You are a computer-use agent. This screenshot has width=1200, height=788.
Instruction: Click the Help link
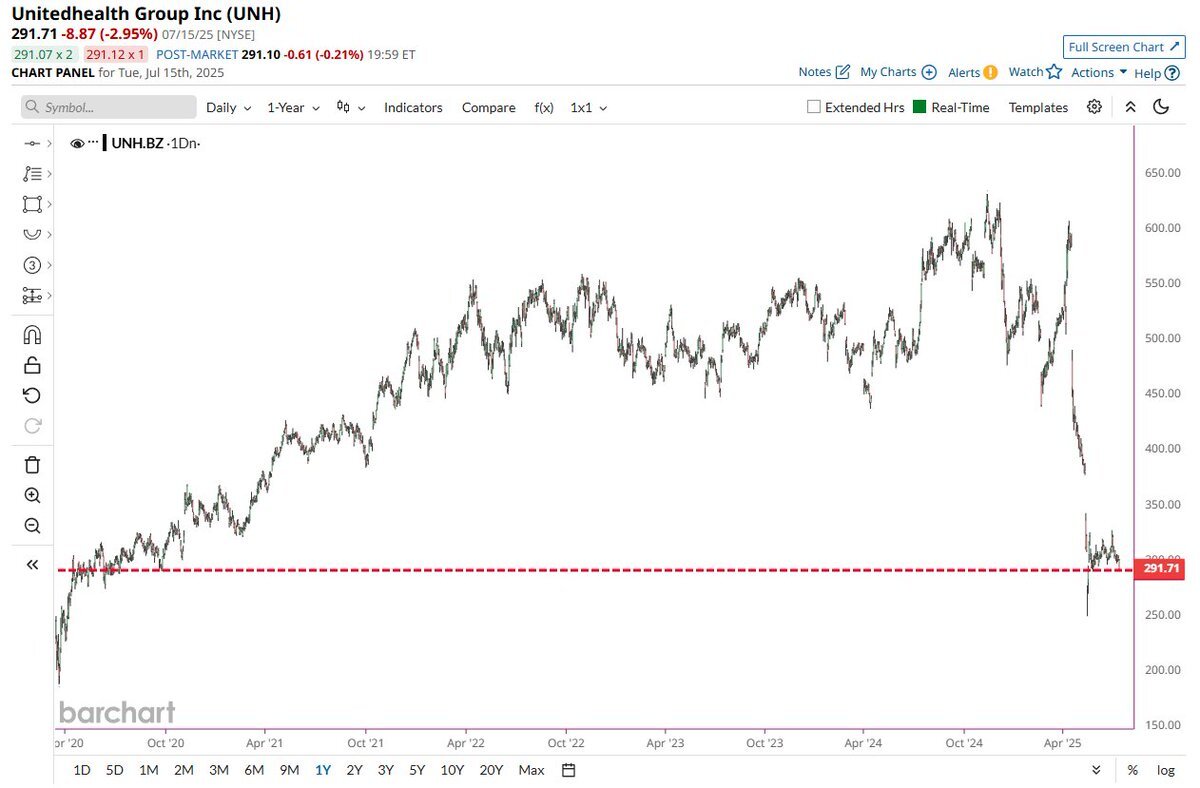1148,72
